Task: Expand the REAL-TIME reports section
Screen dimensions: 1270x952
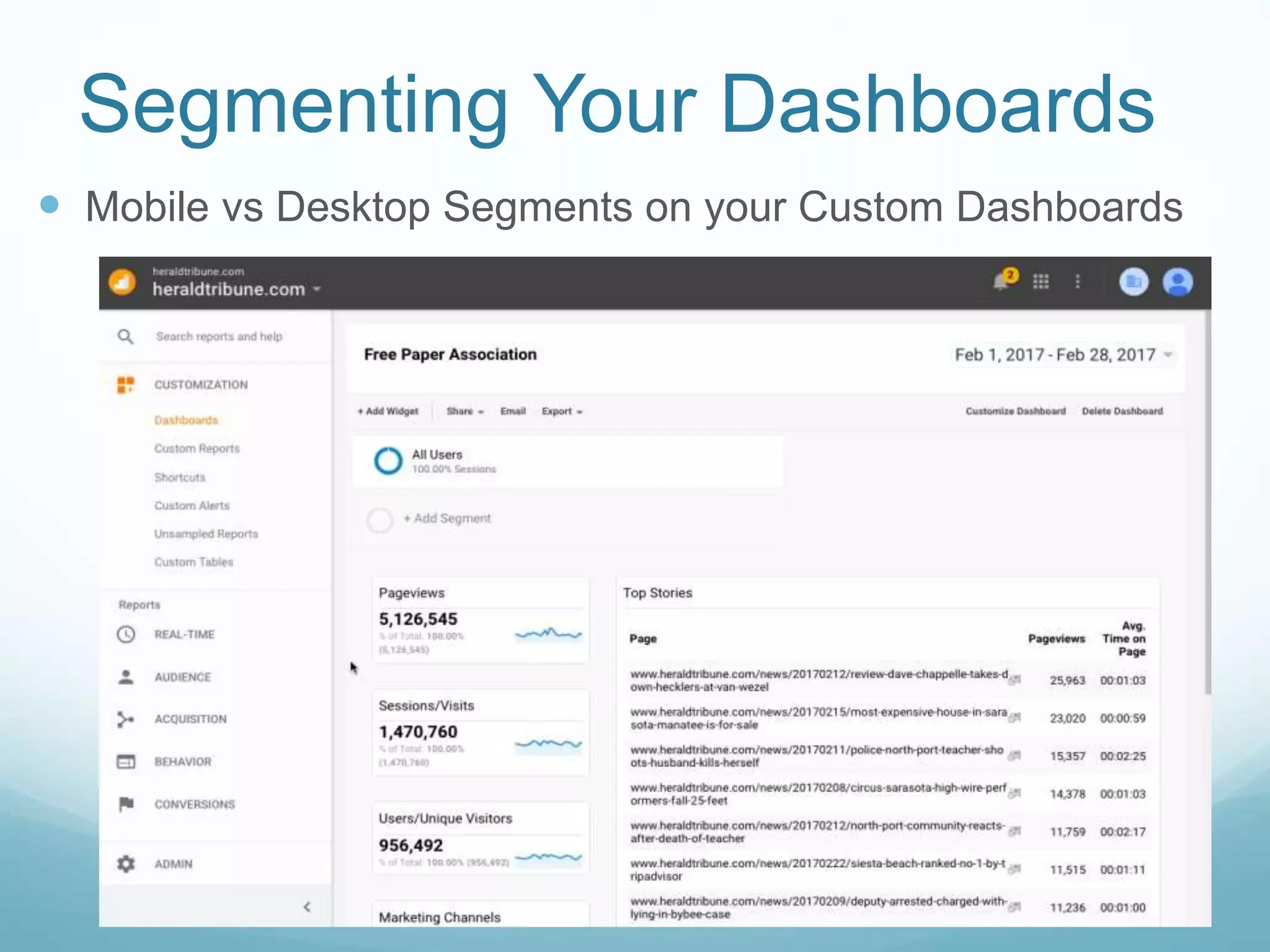Action: 184,635
